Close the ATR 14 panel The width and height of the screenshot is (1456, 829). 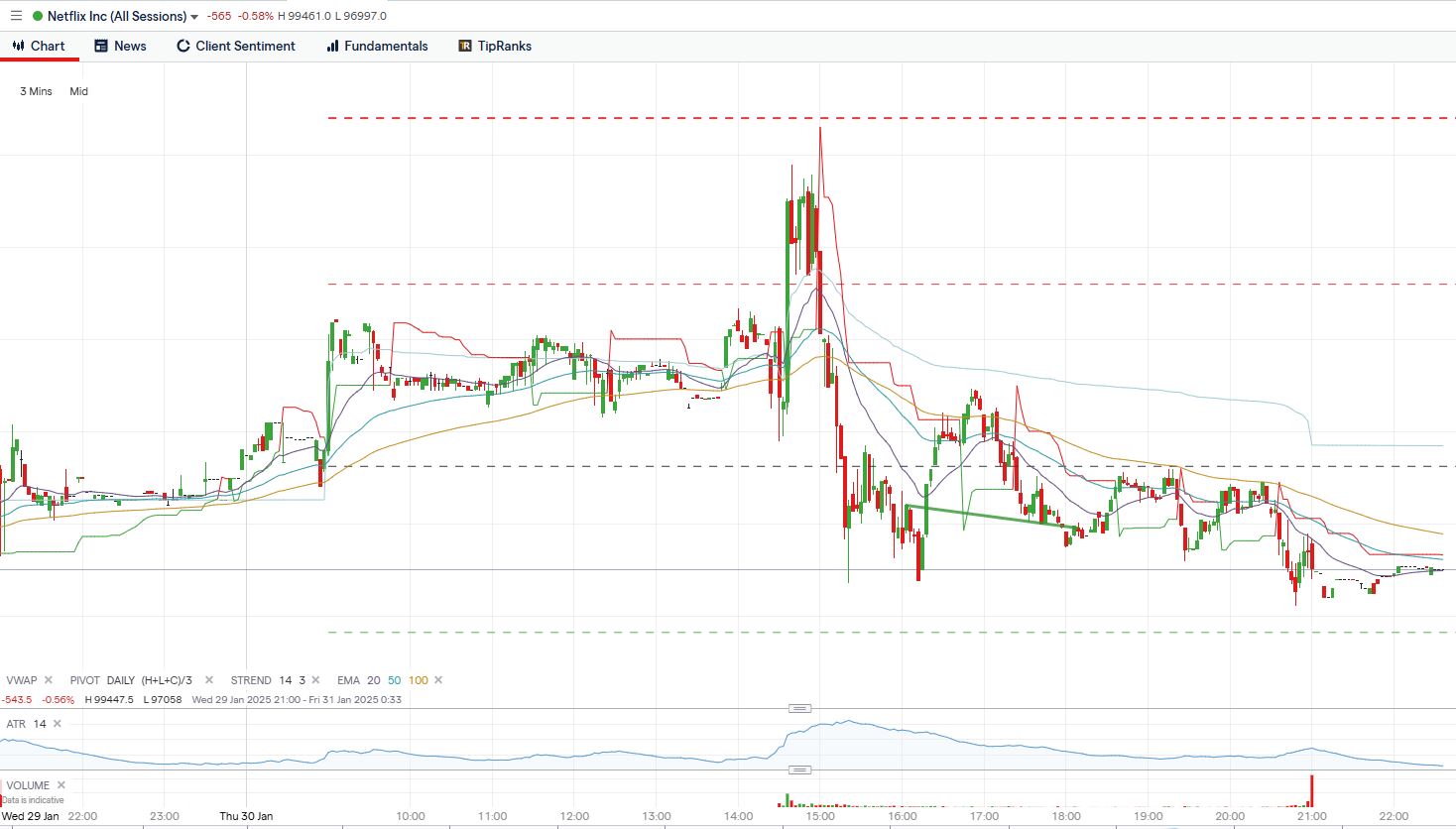[58, 724]
